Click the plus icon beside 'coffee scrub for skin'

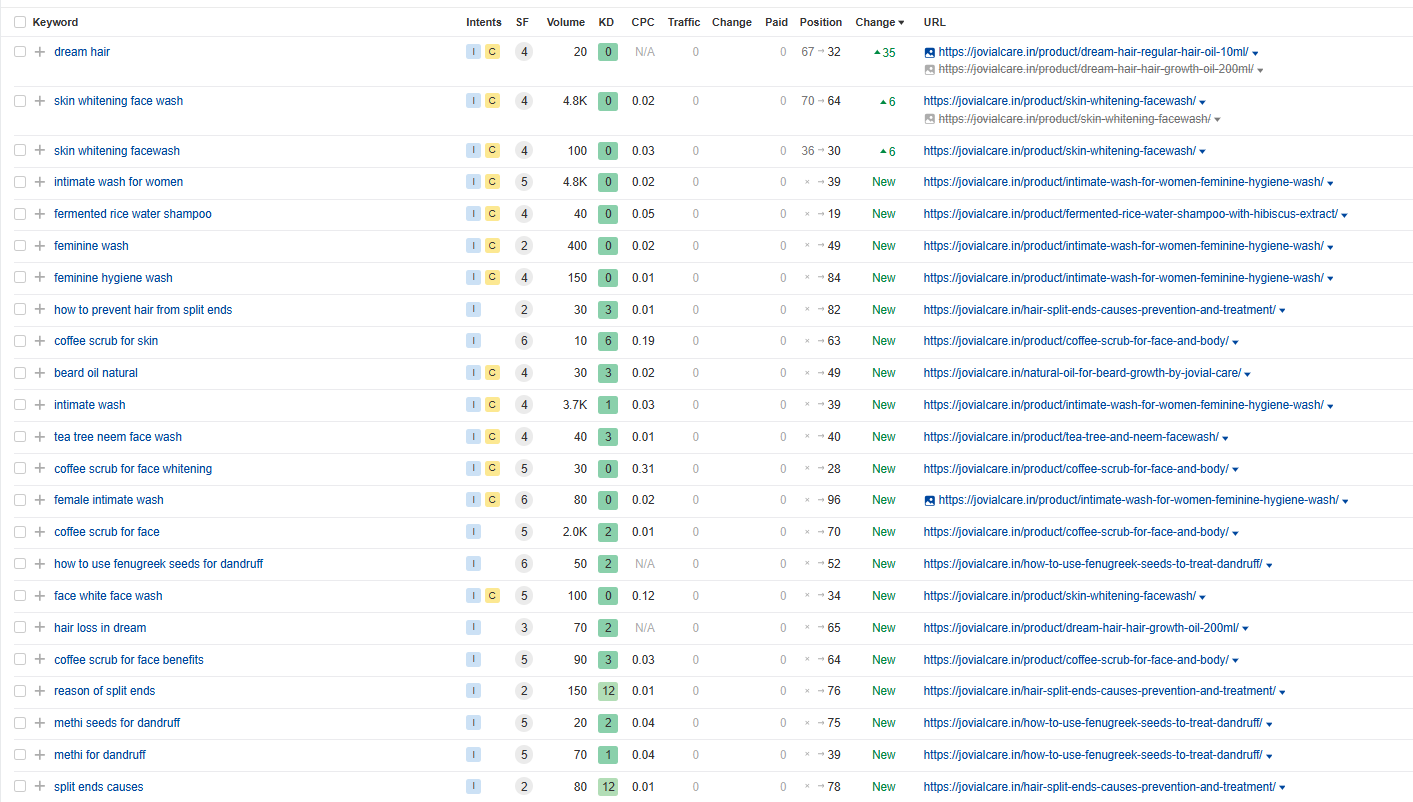click(x=40, y=341)
